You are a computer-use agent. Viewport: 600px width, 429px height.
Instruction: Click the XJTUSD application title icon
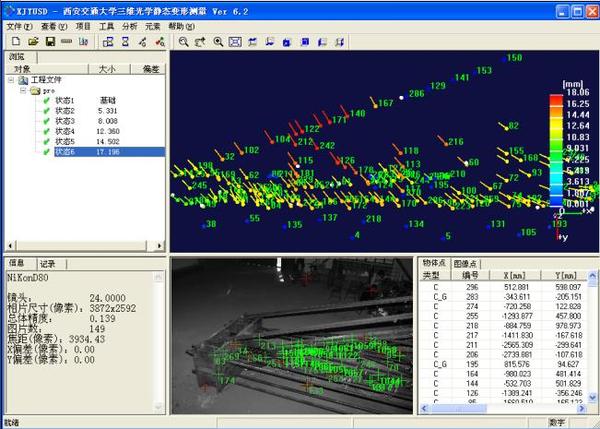(x=8, y=10)
